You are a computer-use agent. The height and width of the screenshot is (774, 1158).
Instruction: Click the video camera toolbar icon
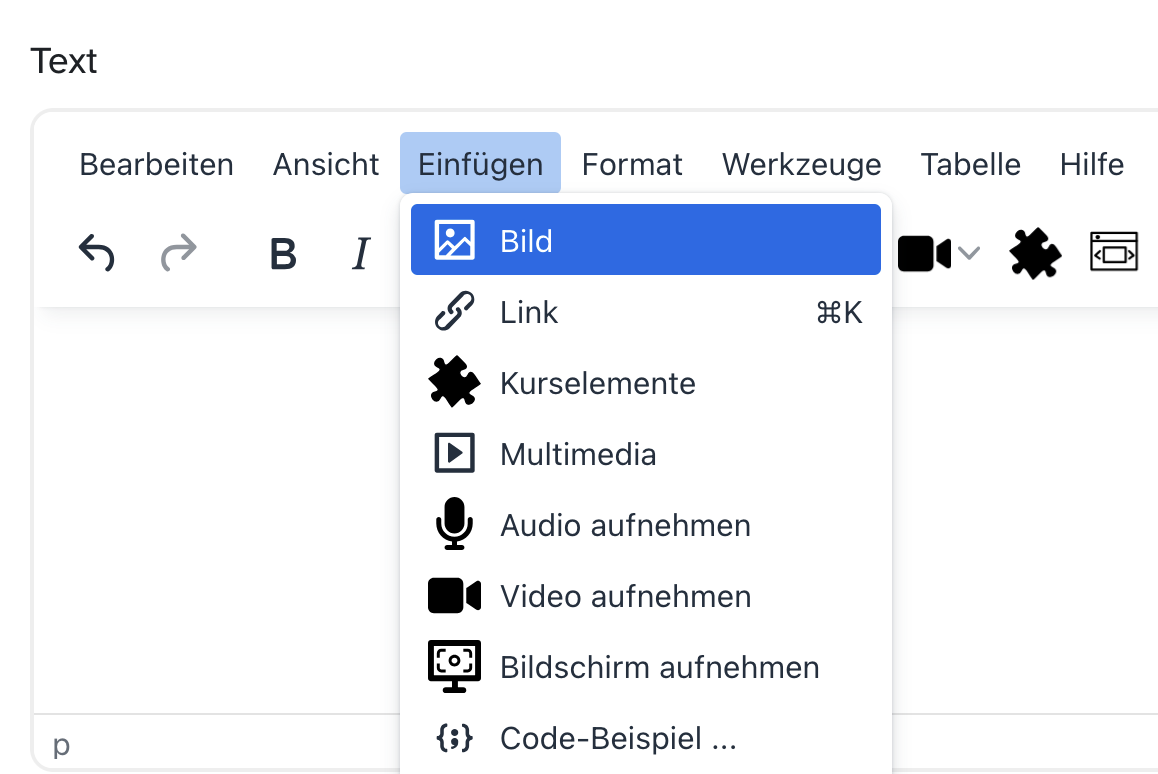tap(924, 254)
